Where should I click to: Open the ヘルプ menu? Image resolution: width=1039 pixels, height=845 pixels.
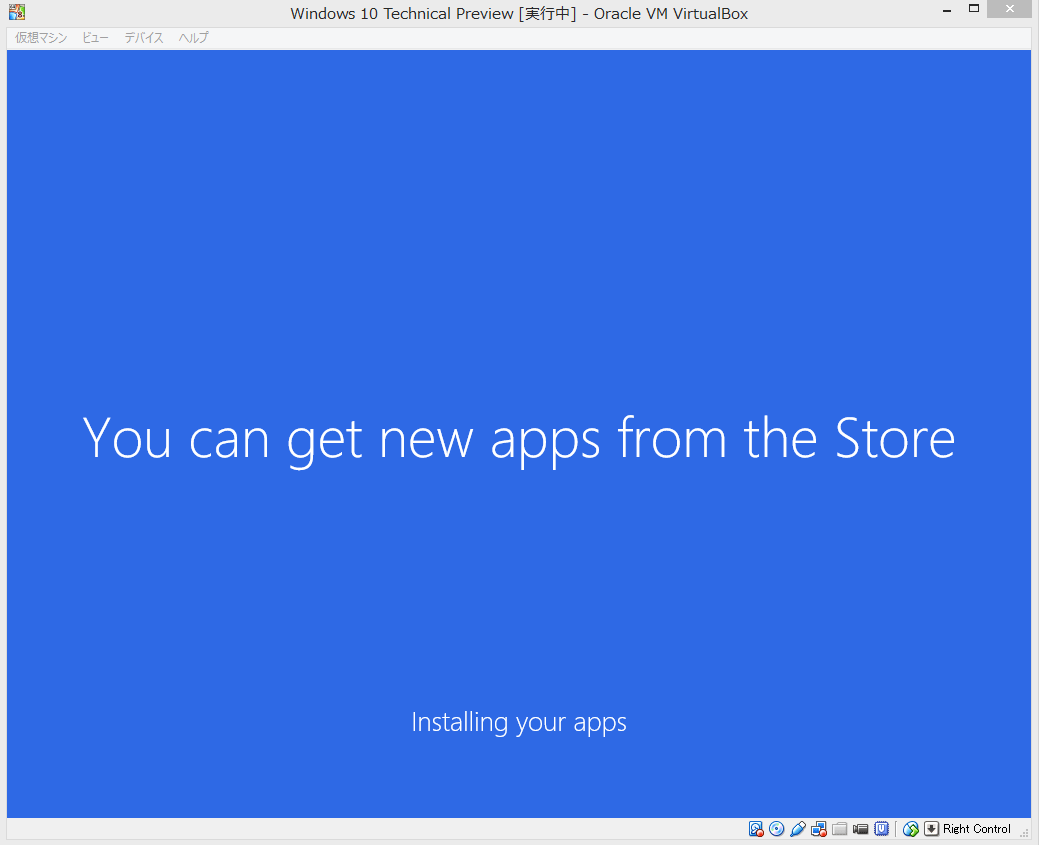click(x=193, y=38)
